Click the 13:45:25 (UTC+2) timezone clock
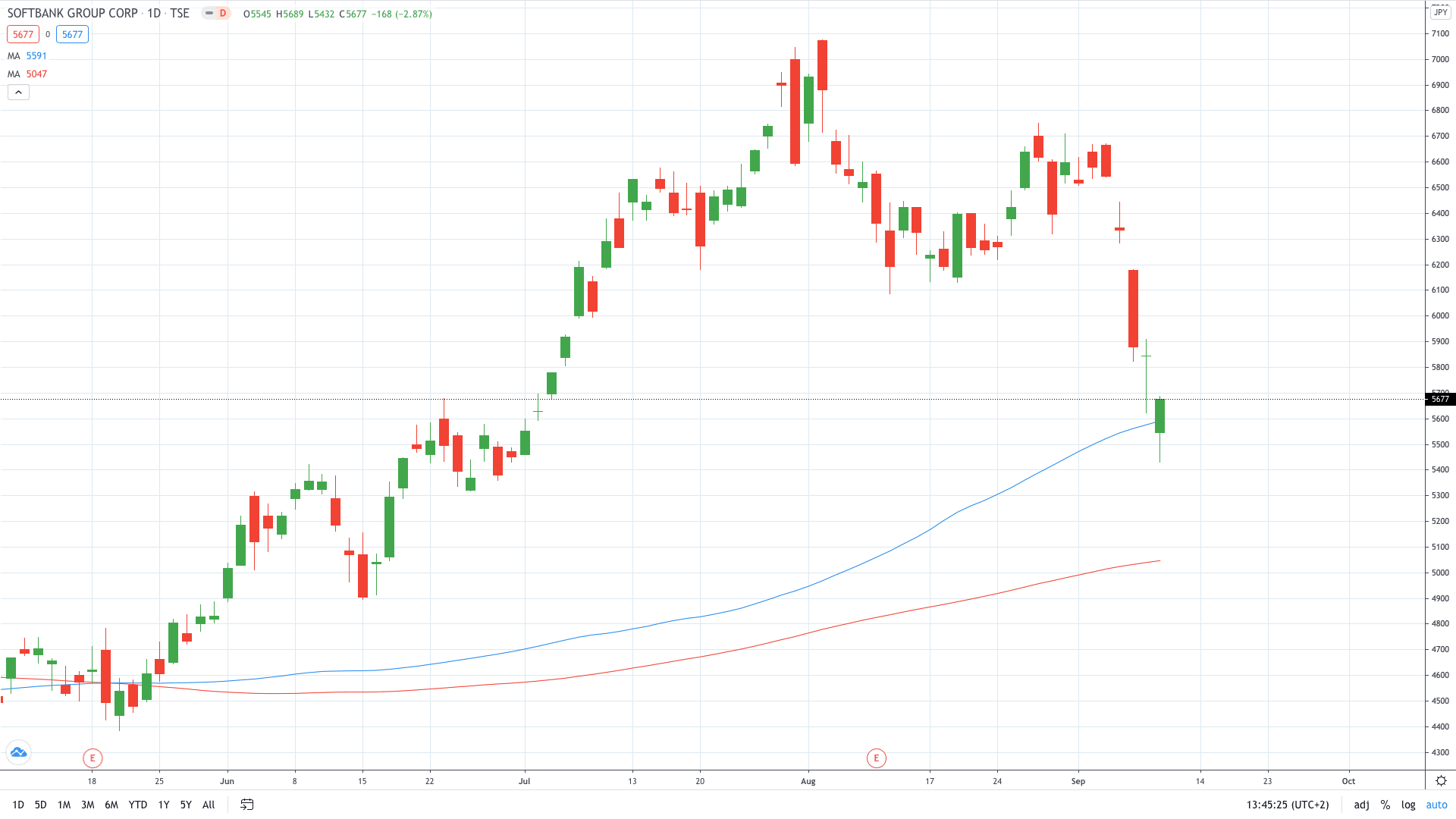Image resolution: width=1456 pixels, height=819 pixels. pyautogui.click(x=1288, y=805)
